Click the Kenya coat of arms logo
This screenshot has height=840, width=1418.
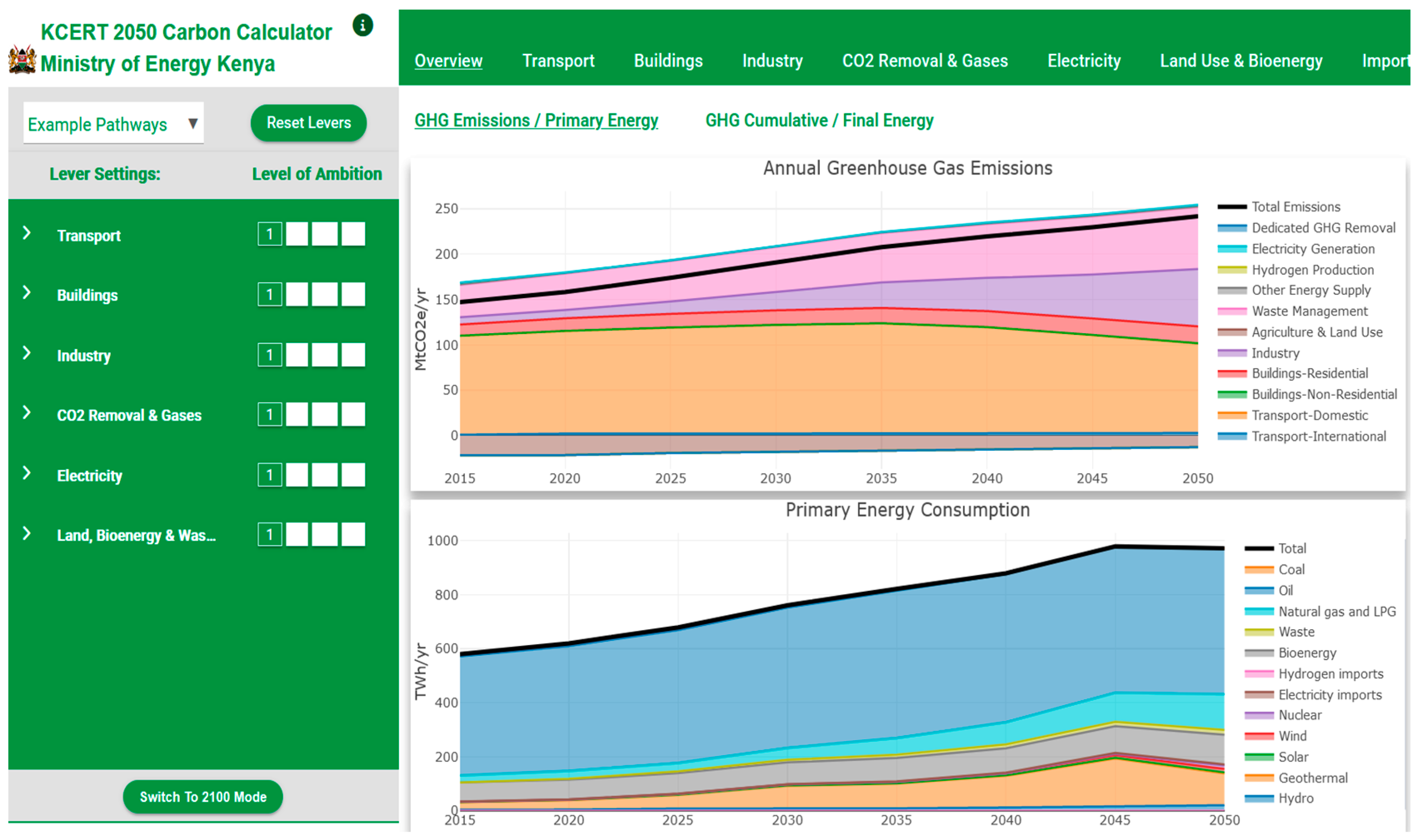(22, 60)
